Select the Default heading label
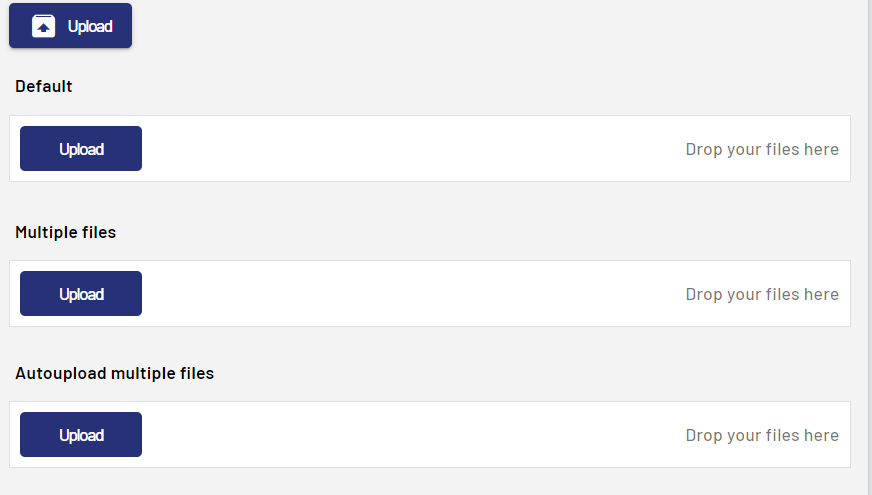 (44, 86)
